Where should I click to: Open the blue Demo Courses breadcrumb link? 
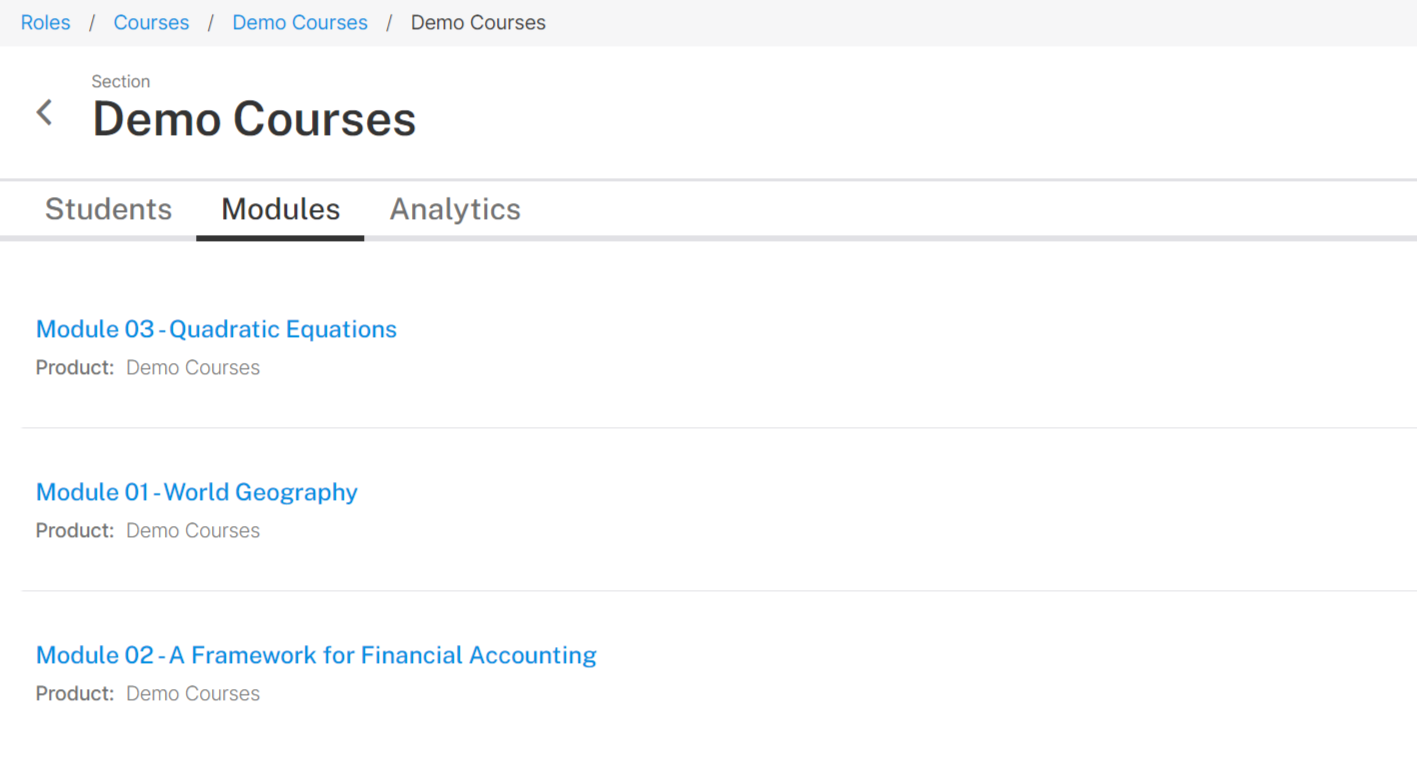(x=300, y=22)
